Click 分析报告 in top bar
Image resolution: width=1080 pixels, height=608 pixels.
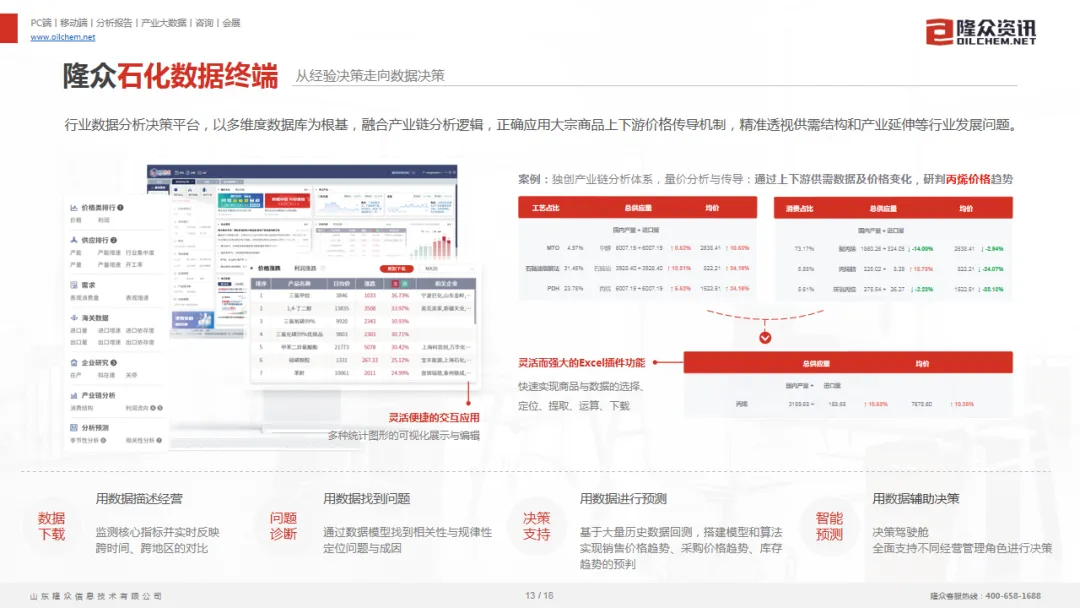tap(114, 23)
